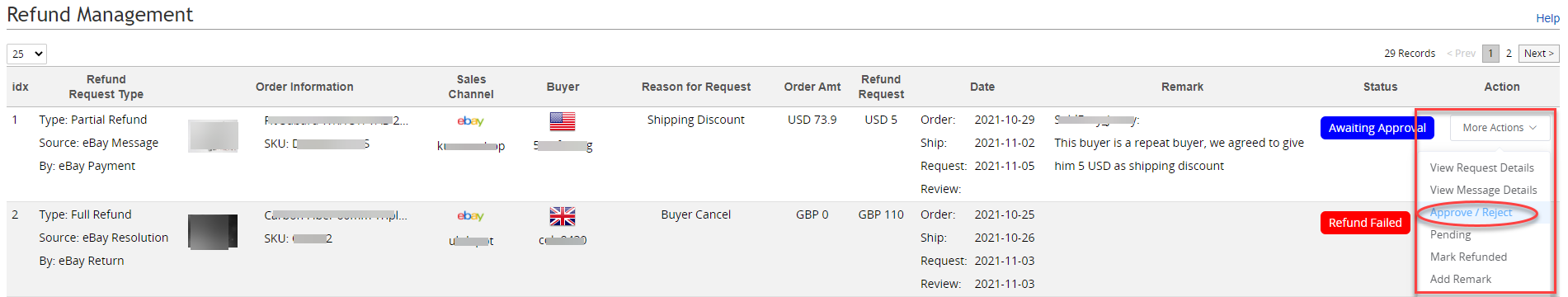
Task: Click the US flag icon
Action: 563,121
